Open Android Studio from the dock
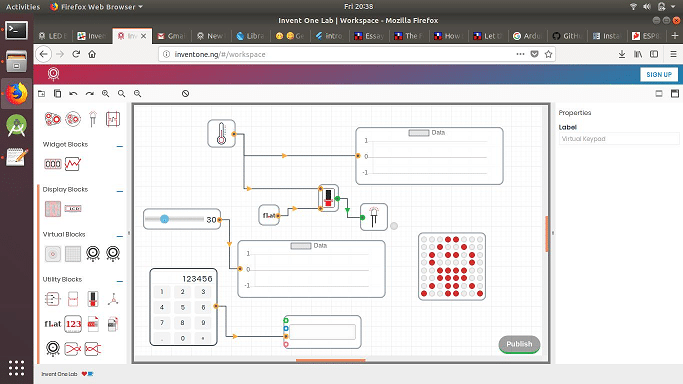 pyautogui.click(x=17, y=125)
